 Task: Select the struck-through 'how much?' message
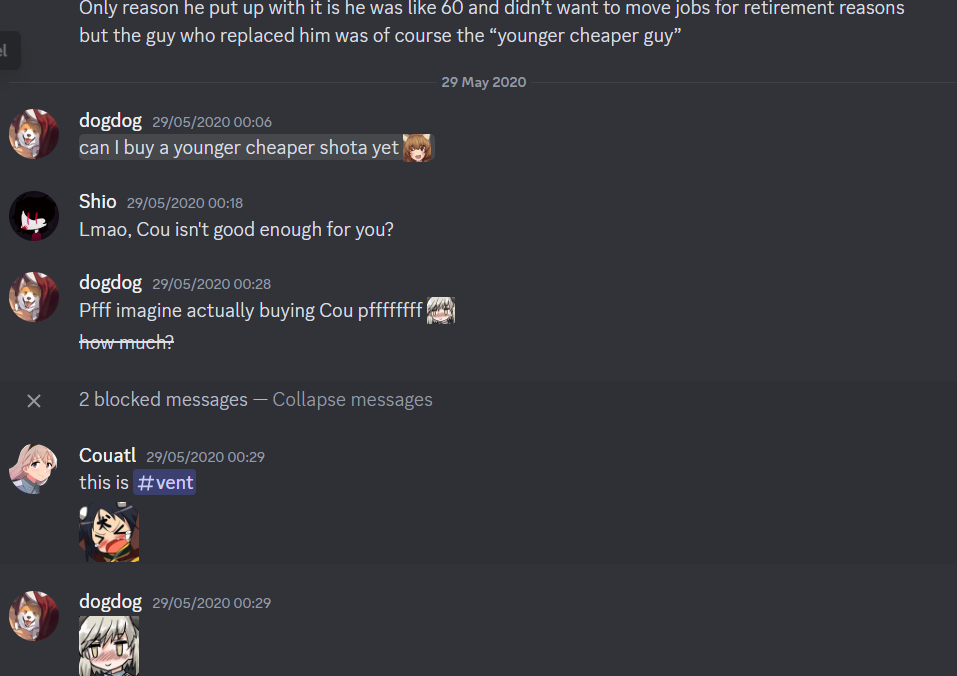click(126, 342)
